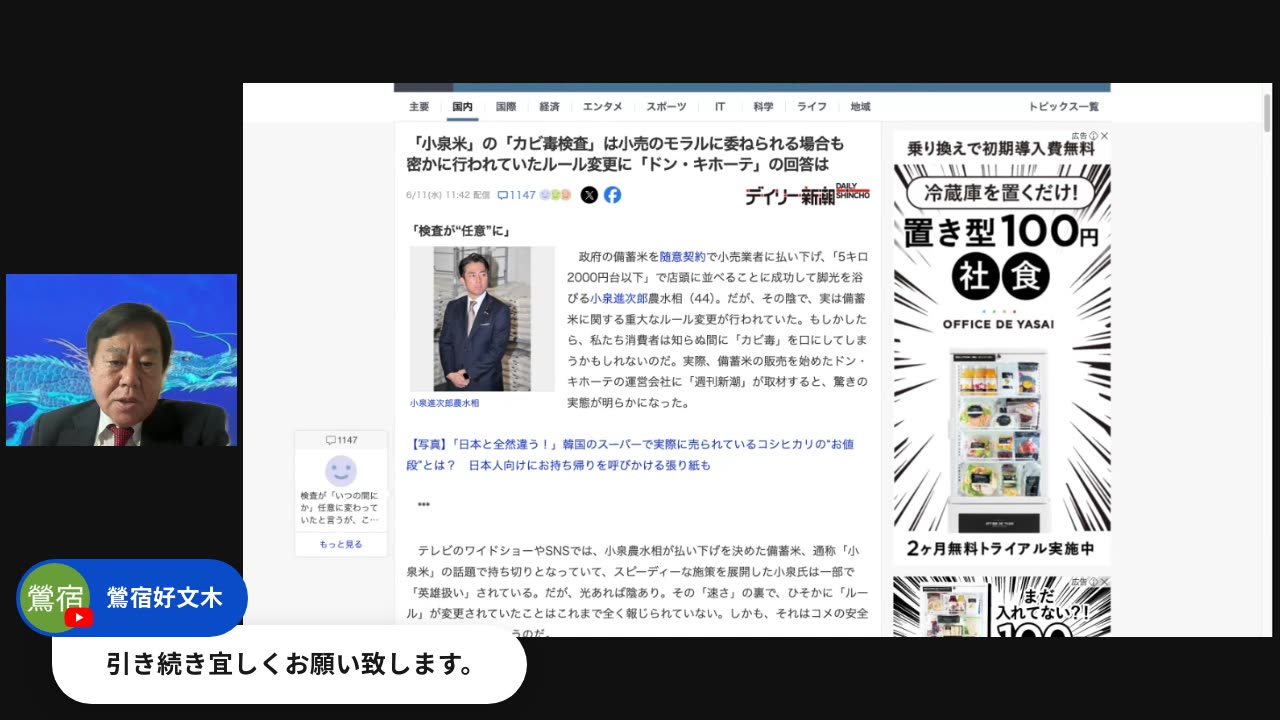Click the smiley face in comment widget
Image resolution: width=1280 pixels, height=720 pixels.
pos(341,470)
